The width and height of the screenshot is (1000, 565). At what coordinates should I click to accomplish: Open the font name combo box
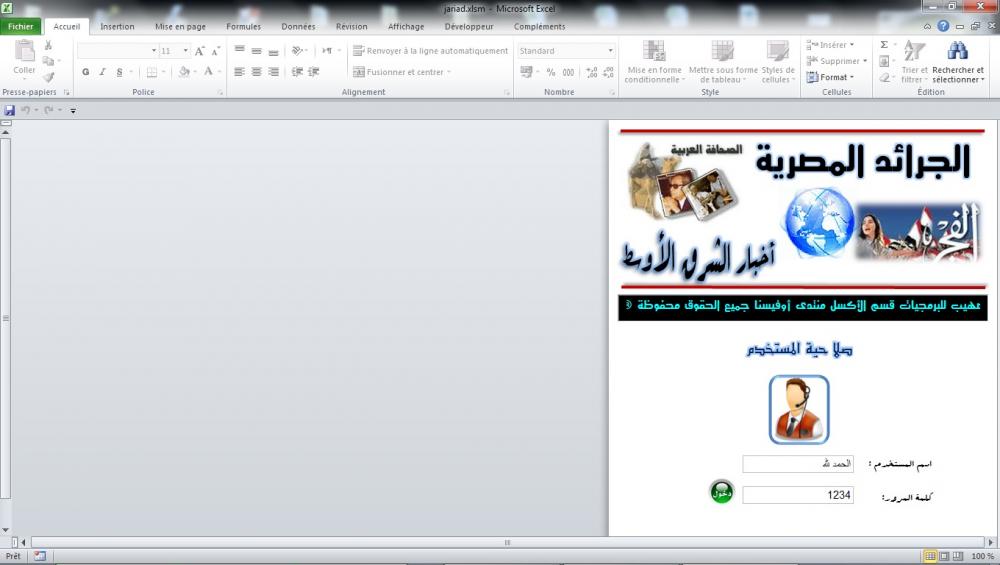(117, 50)
